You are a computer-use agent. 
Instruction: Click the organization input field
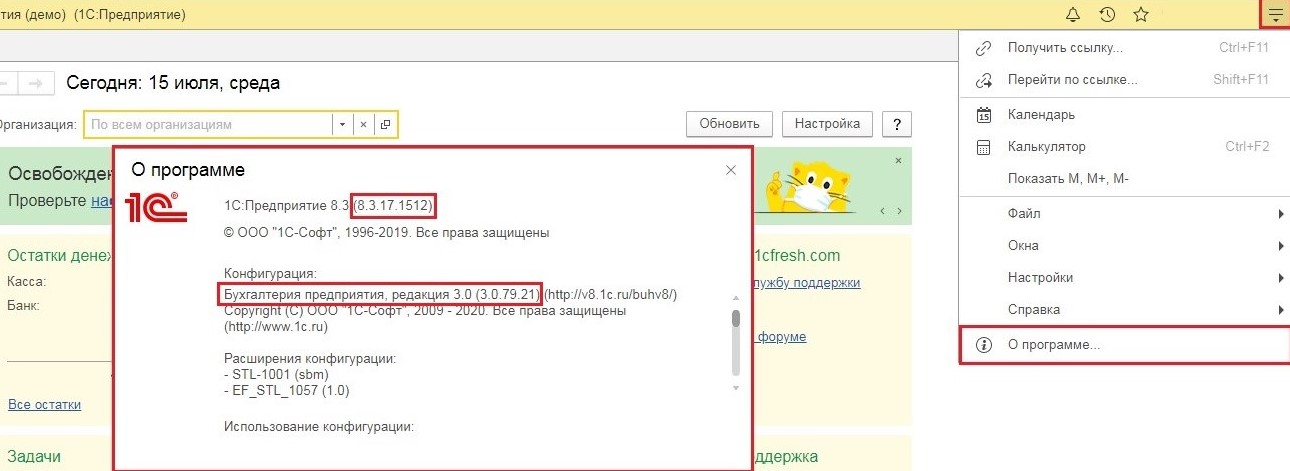pos(208,125)
